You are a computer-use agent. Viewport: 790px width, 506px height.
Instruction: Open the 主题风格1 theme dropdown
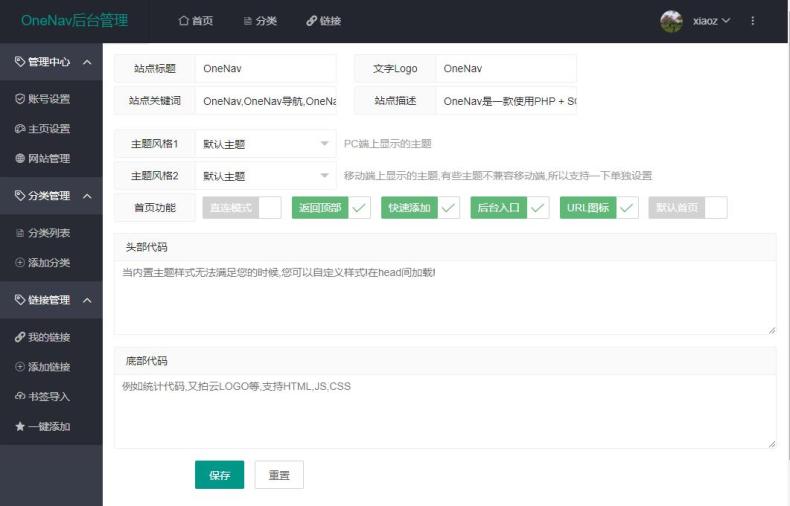point(266,144)
